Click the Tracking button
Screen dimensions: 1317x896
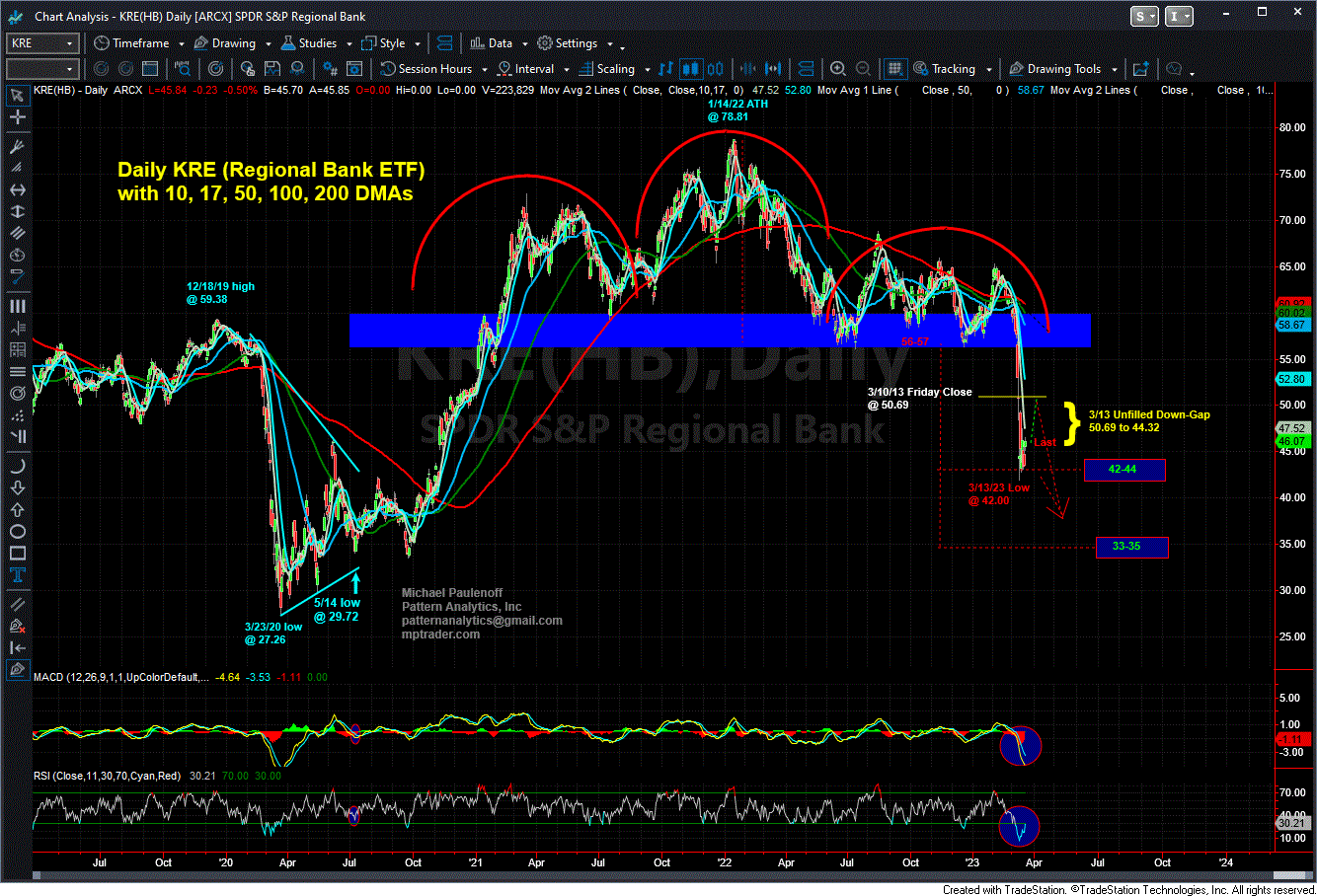point(944,69)
